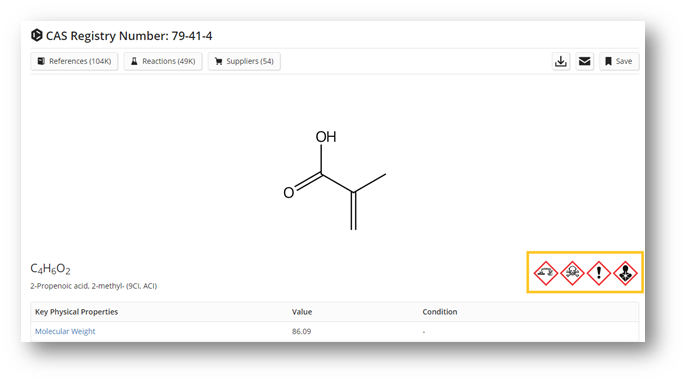This screenshot has height=384, width=687.
Task: Click the email envelope icon button
Action: (584, 61)
